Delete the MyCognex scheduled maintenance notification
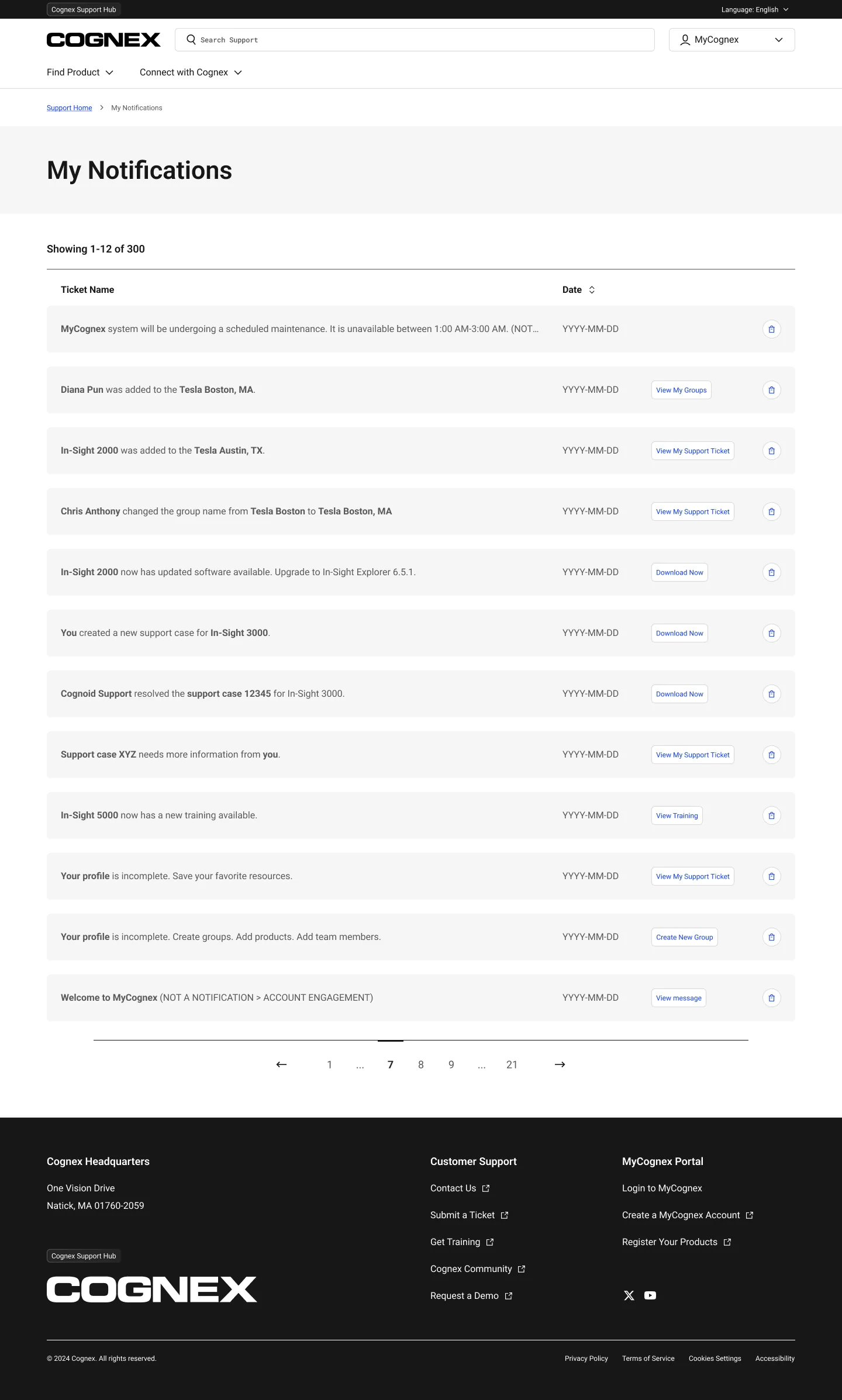The image size is (842, 1400). tap(771, 329)
